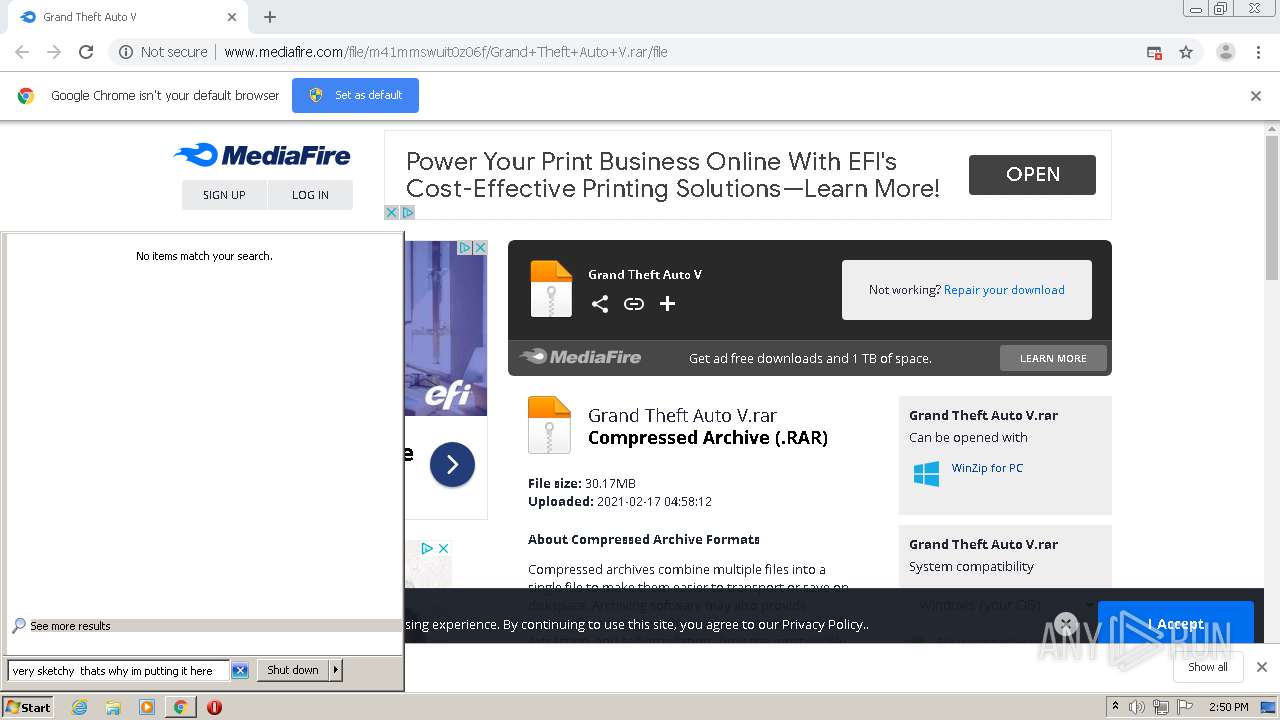Viewport: 1280px width, 720px height.
Task: Open a new tab with plus button
Action: click(x=269, y=17)
